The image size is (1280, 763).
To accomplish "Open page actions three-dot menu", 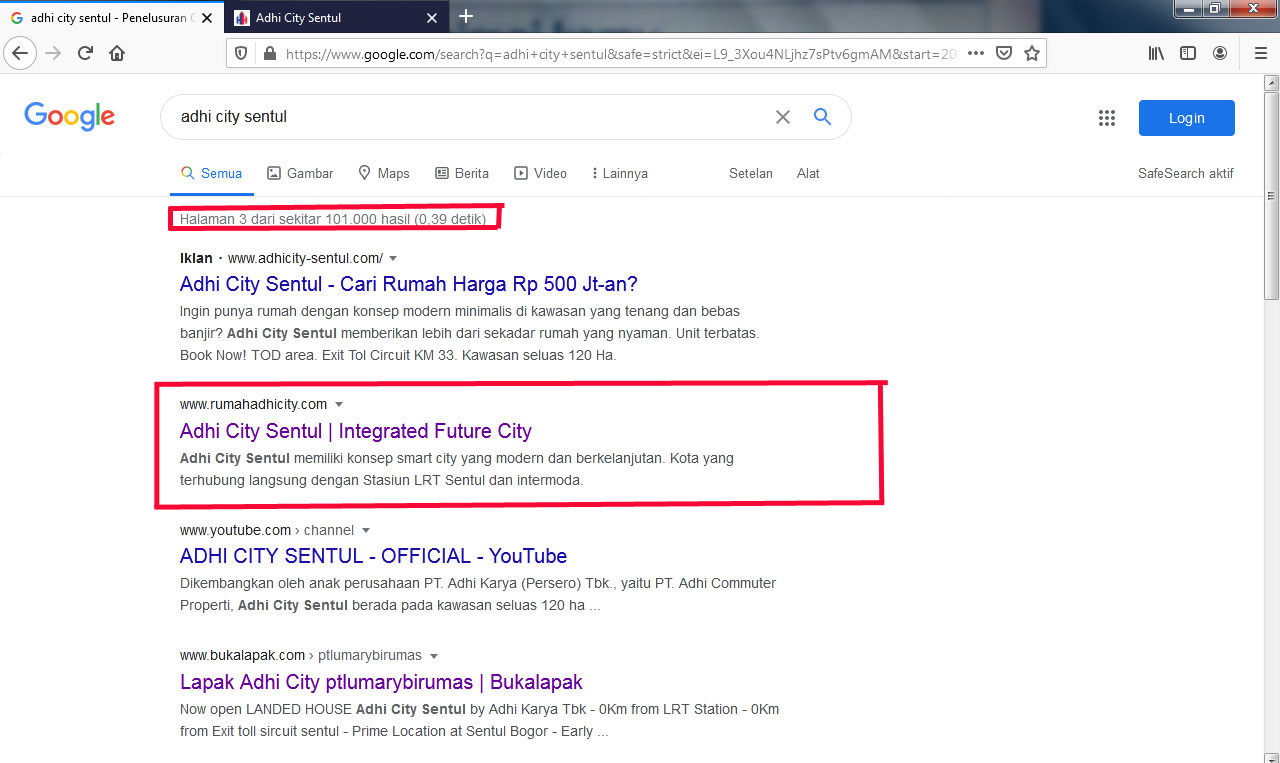I will pos(976,53).
